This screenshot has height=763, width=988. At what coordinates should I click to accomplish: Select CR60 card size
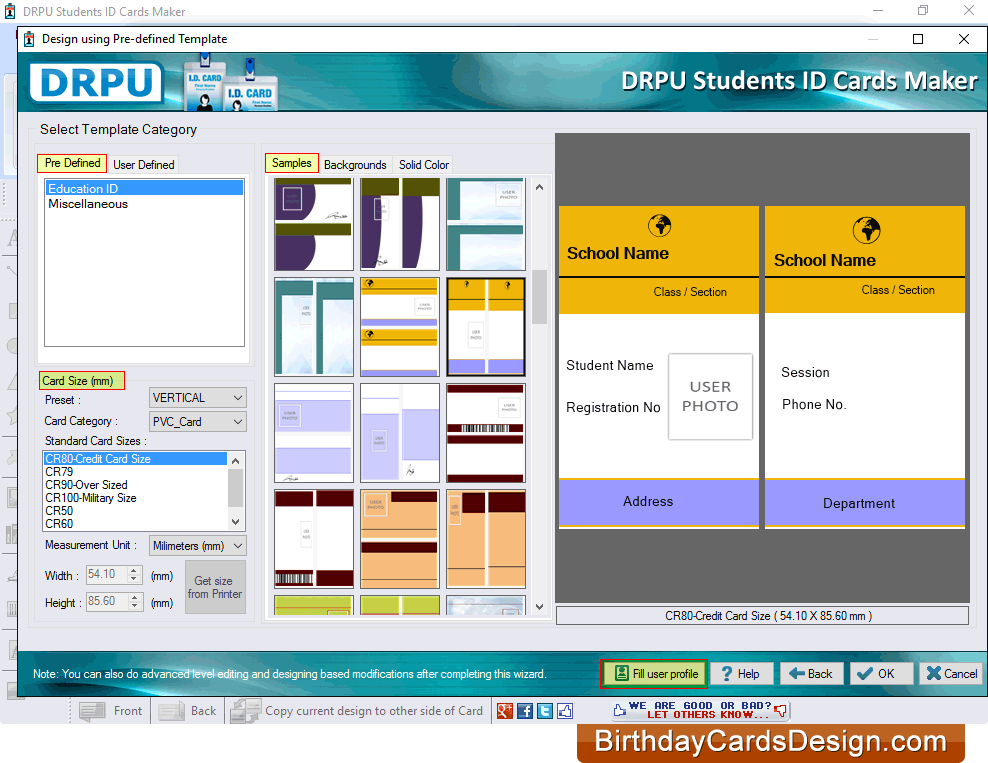[135, 524]
